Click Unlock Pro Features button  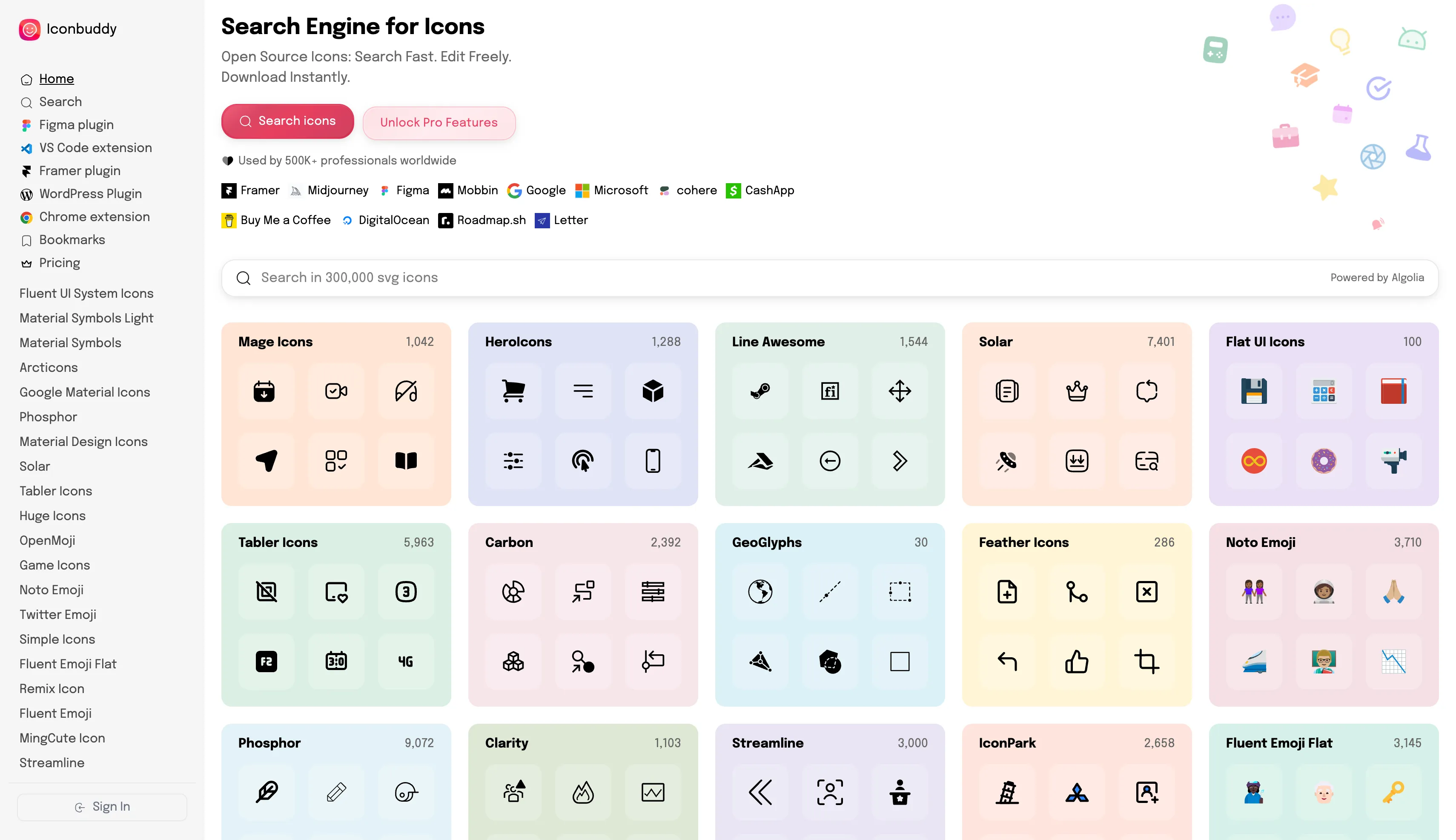tap(438, 122)
